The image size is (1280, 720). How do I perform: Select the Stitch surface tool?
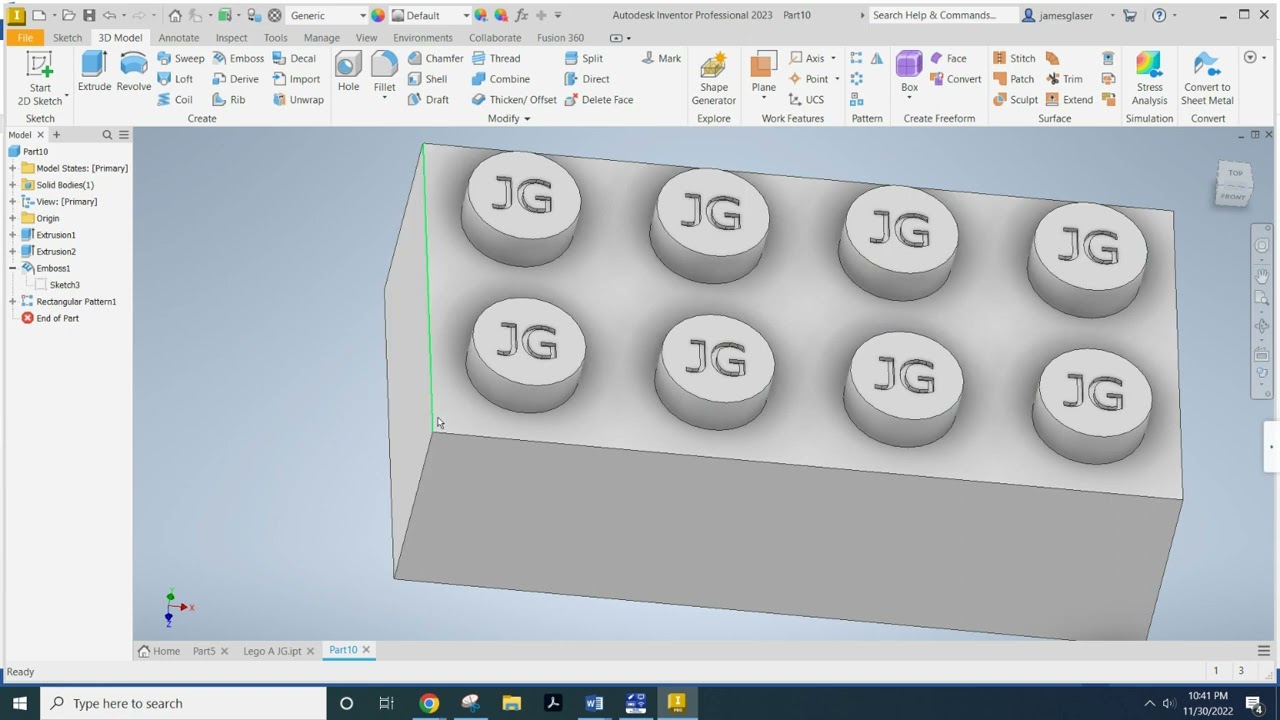1014,58
